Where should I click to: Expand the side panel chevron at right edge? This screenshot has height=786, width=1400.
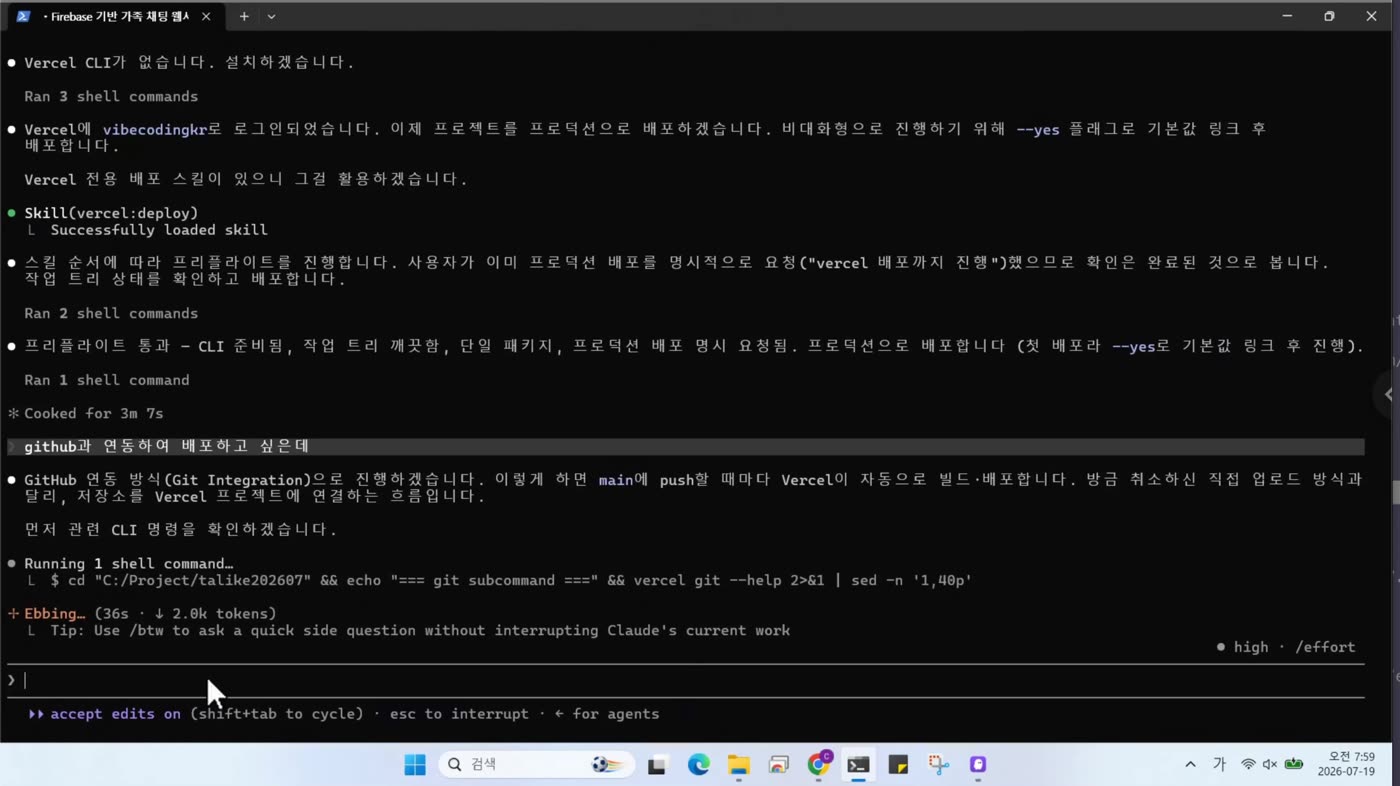click(1388, 394)
